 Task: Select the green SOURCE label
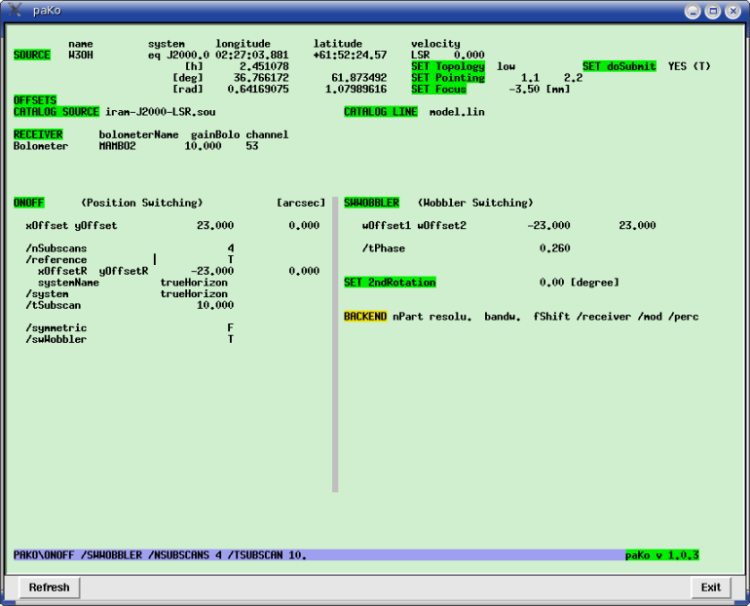(x=32, y=55)
